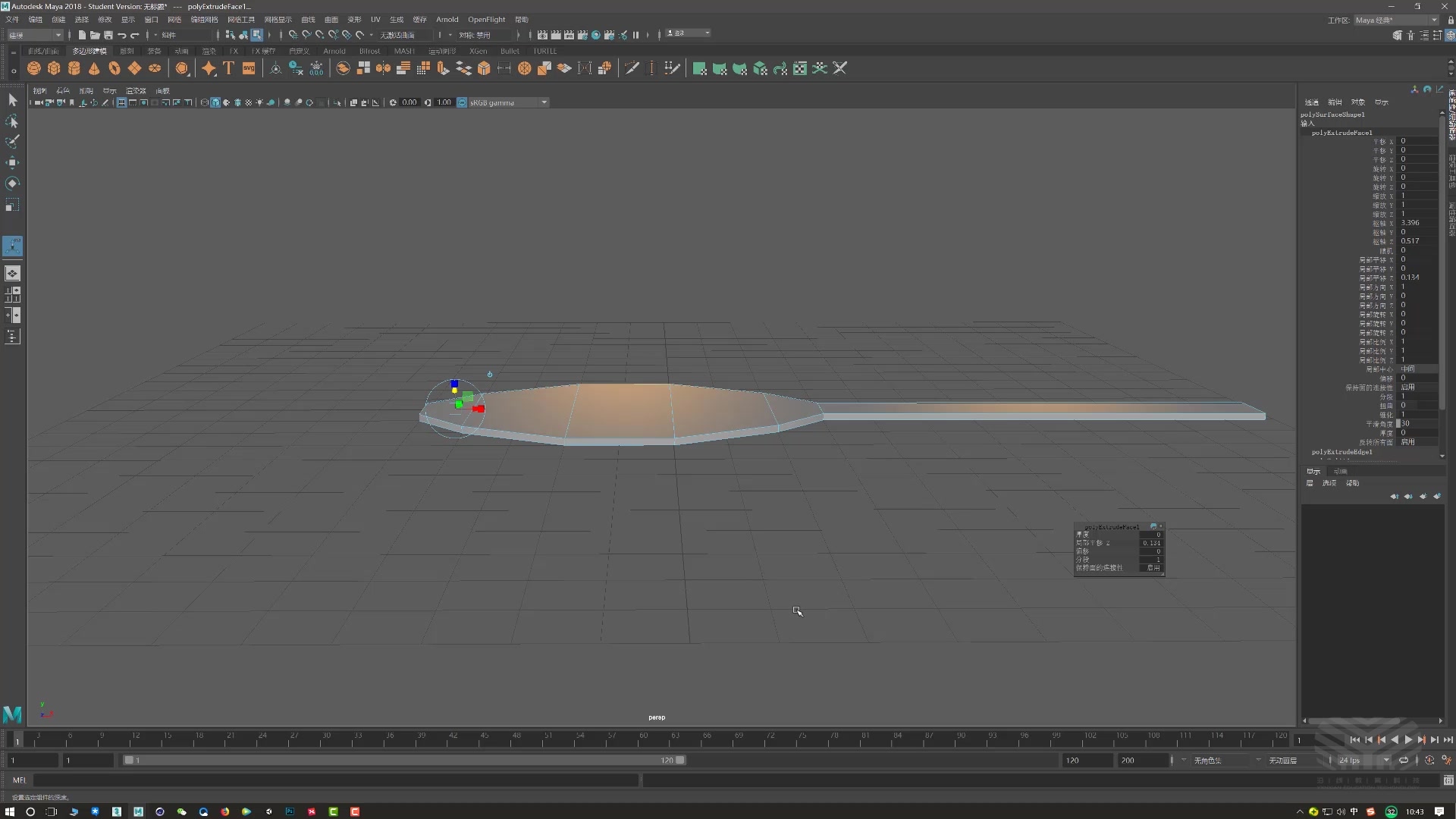The width and height of the screenshot is (1456, 819).
Task: Switch to the Arnold shelf tab
Action: pyautogui.click(x=334, y=51)
